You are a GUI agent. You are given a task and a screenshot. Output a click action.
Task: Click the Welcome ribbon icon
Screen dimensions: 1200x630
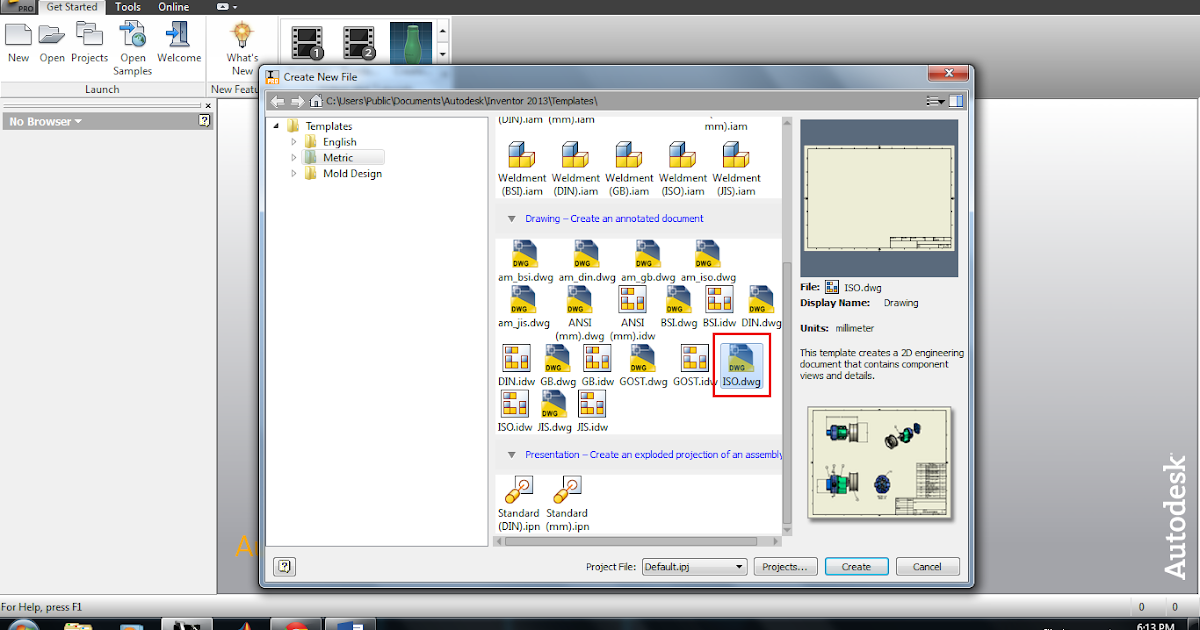[179, 43]
